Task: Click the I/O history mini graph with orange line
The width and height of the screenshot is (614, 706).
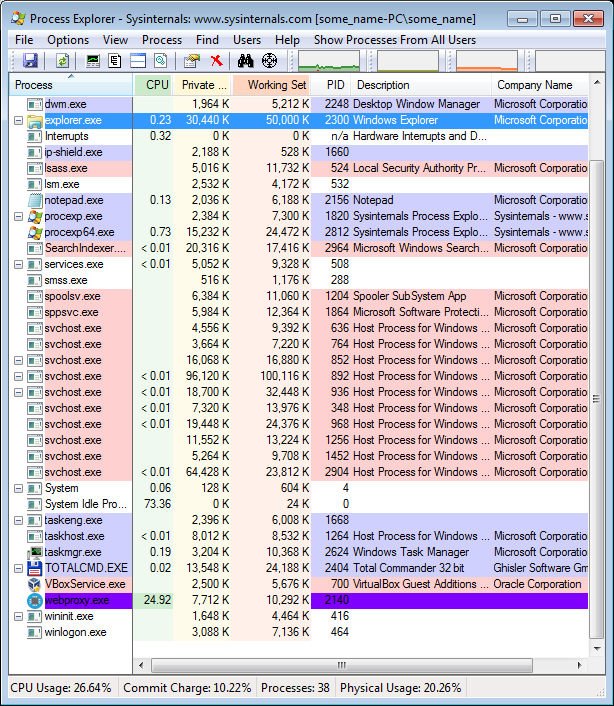Action: (x=487, y=61)
